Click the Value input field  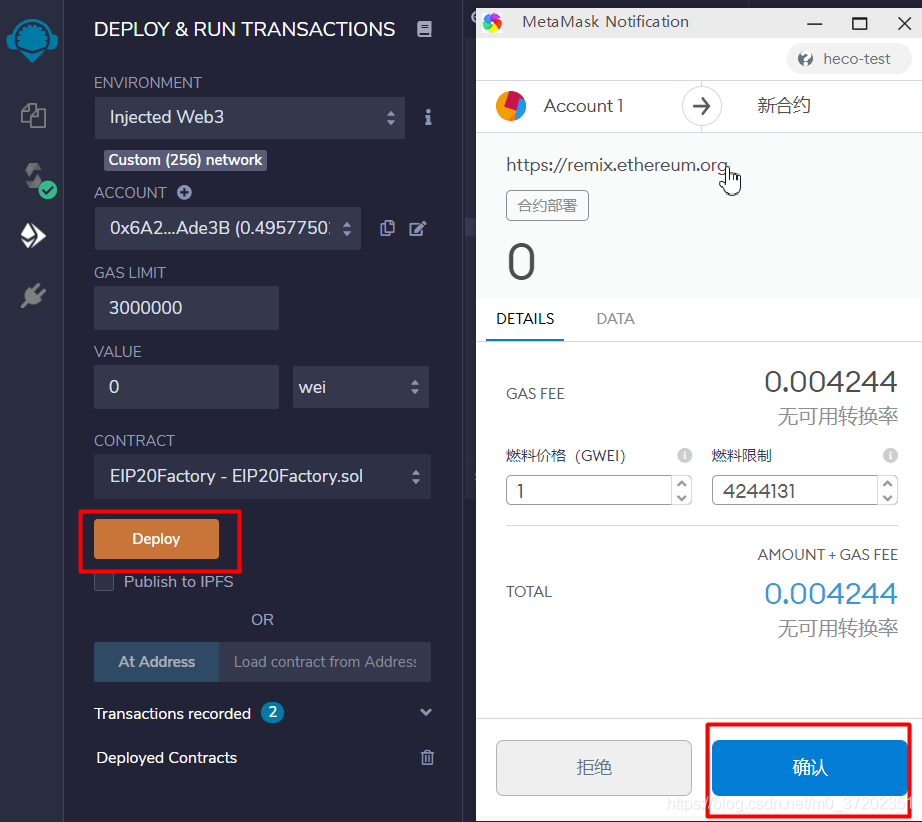click(x=186, y=387)
